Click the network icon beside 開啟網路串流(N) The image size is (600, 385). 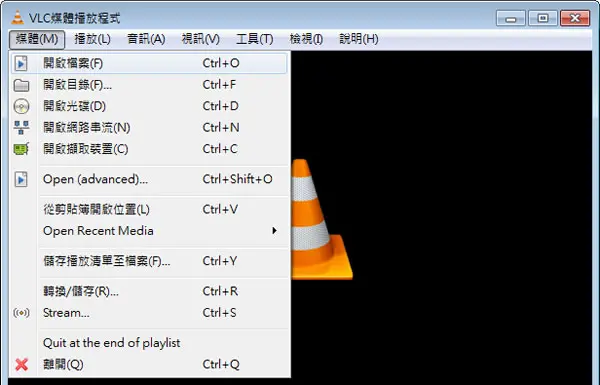point(21,127)
